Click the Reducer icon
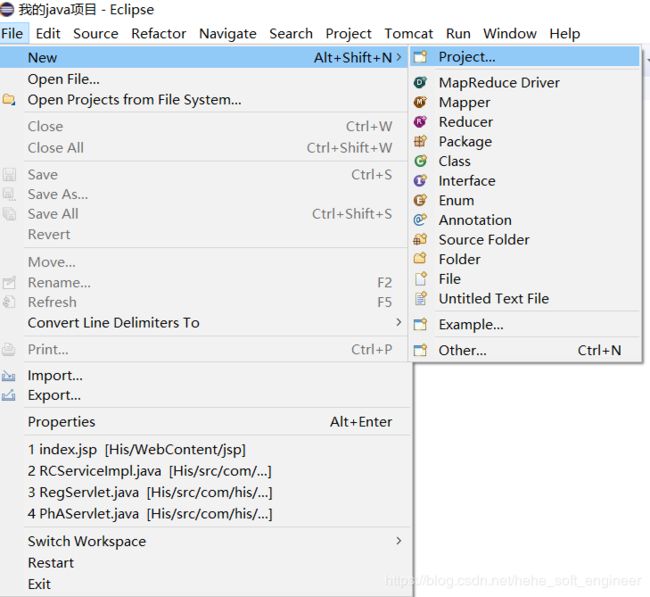Viewport: 650px width, 597px height. [420, 121]
